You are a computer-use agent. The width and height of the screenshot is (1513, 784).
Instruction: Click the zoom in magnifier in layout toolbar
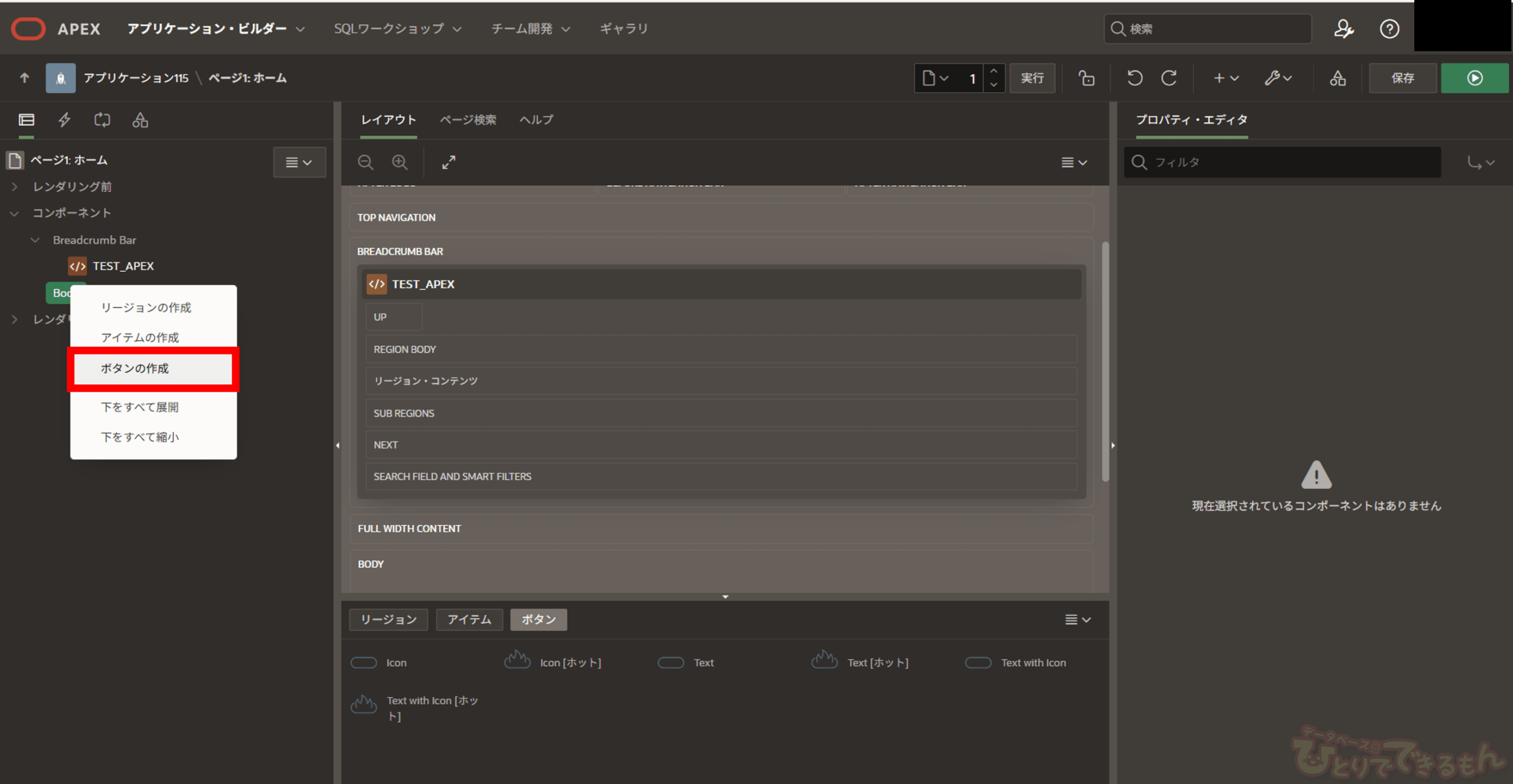coord(400,162)
